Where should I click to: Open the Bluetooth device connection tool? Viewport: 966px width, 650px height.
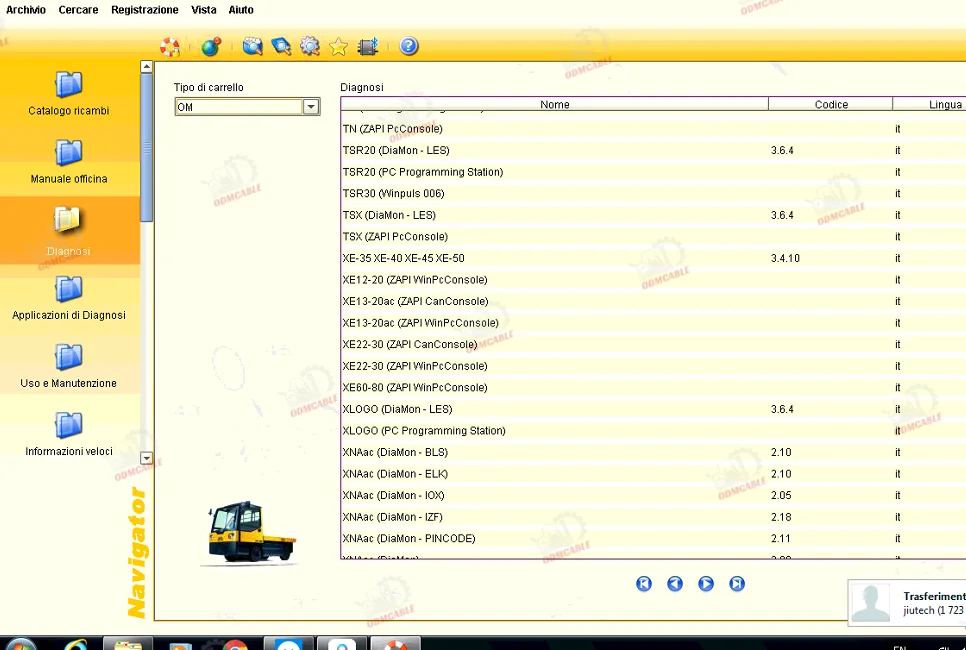368,46
